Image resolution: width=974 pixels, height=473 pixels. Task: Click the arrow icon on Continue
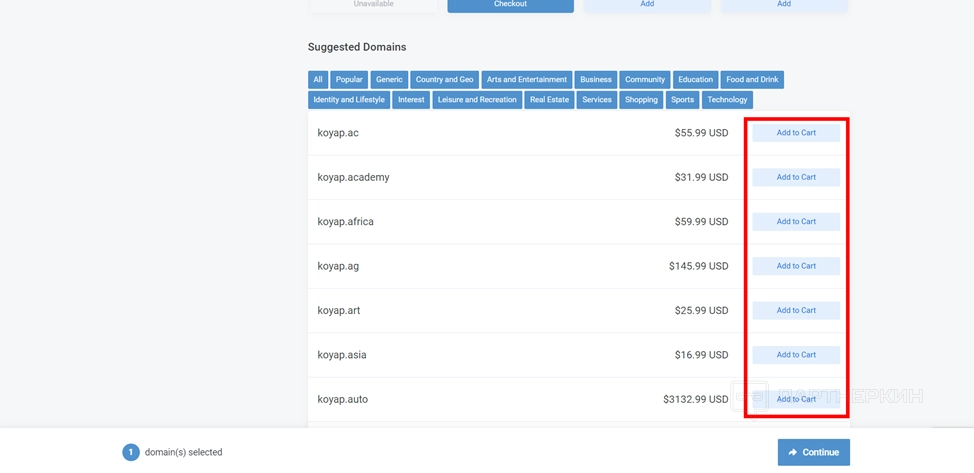pos(793,452)
